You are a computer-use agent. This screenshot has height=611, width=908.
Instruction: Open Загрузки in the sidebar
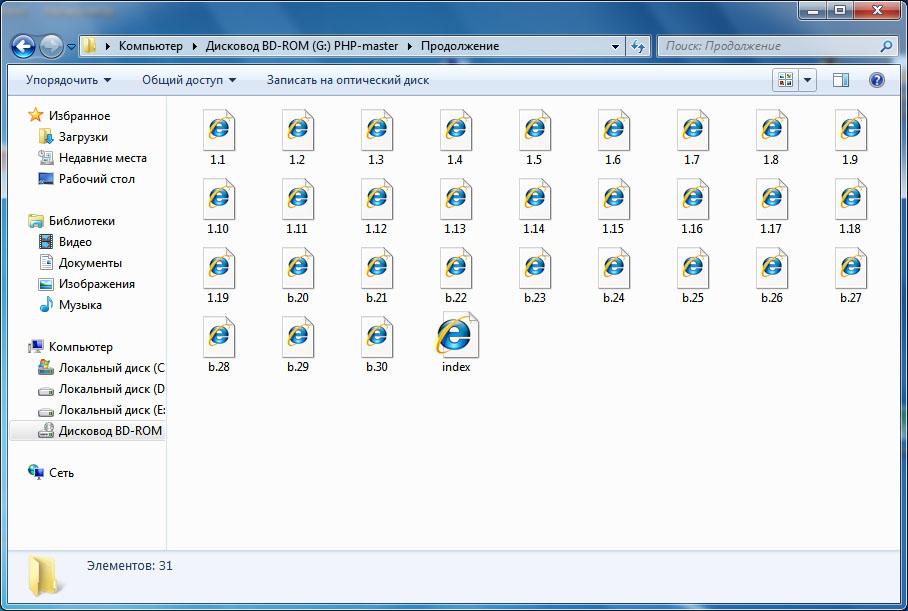click(83, 137)
